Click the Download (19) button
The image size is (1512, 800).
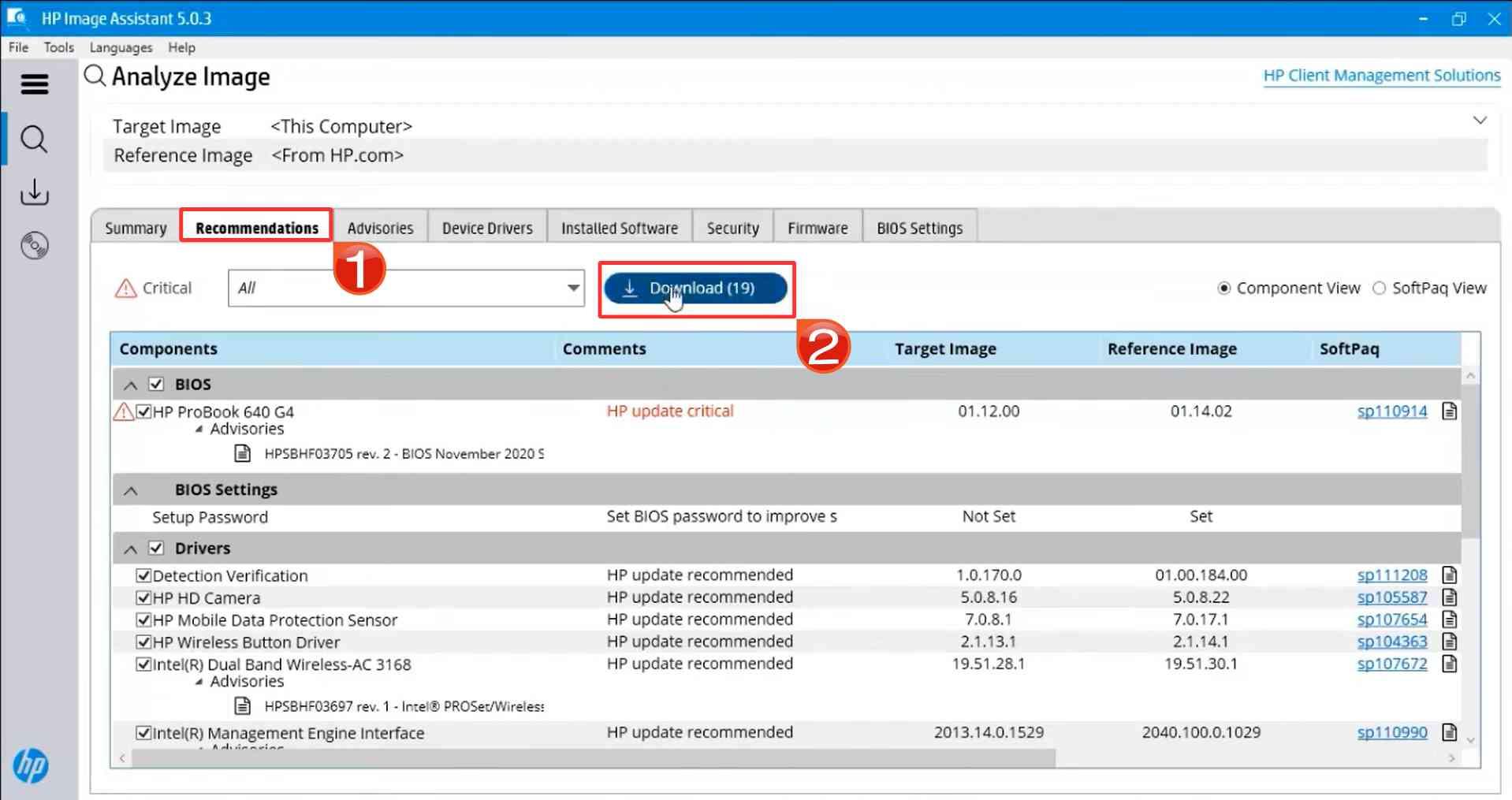tap(695, 288)
